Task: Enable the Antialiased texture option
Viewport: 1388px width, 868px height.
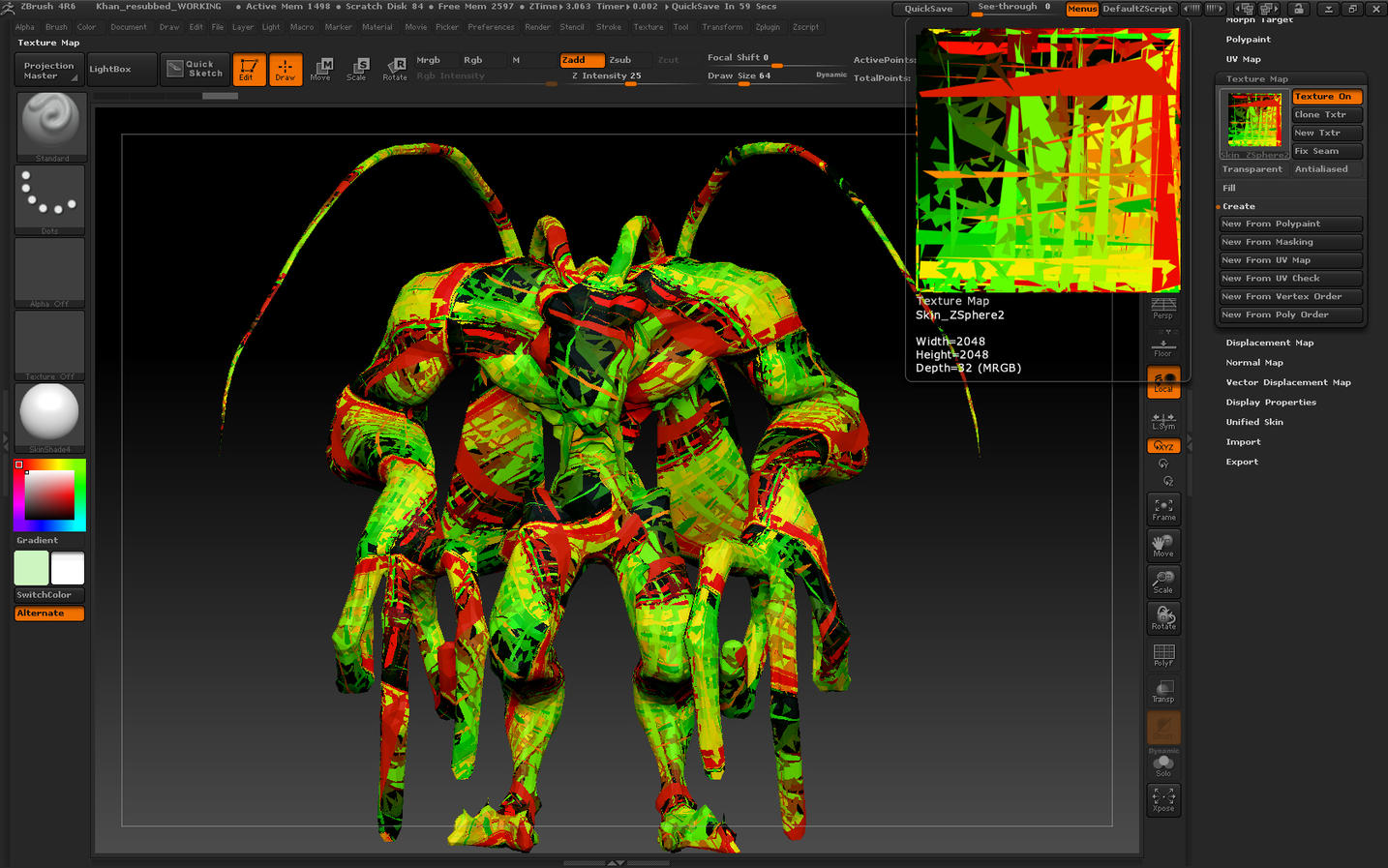Action: (x=1321, y=168)
